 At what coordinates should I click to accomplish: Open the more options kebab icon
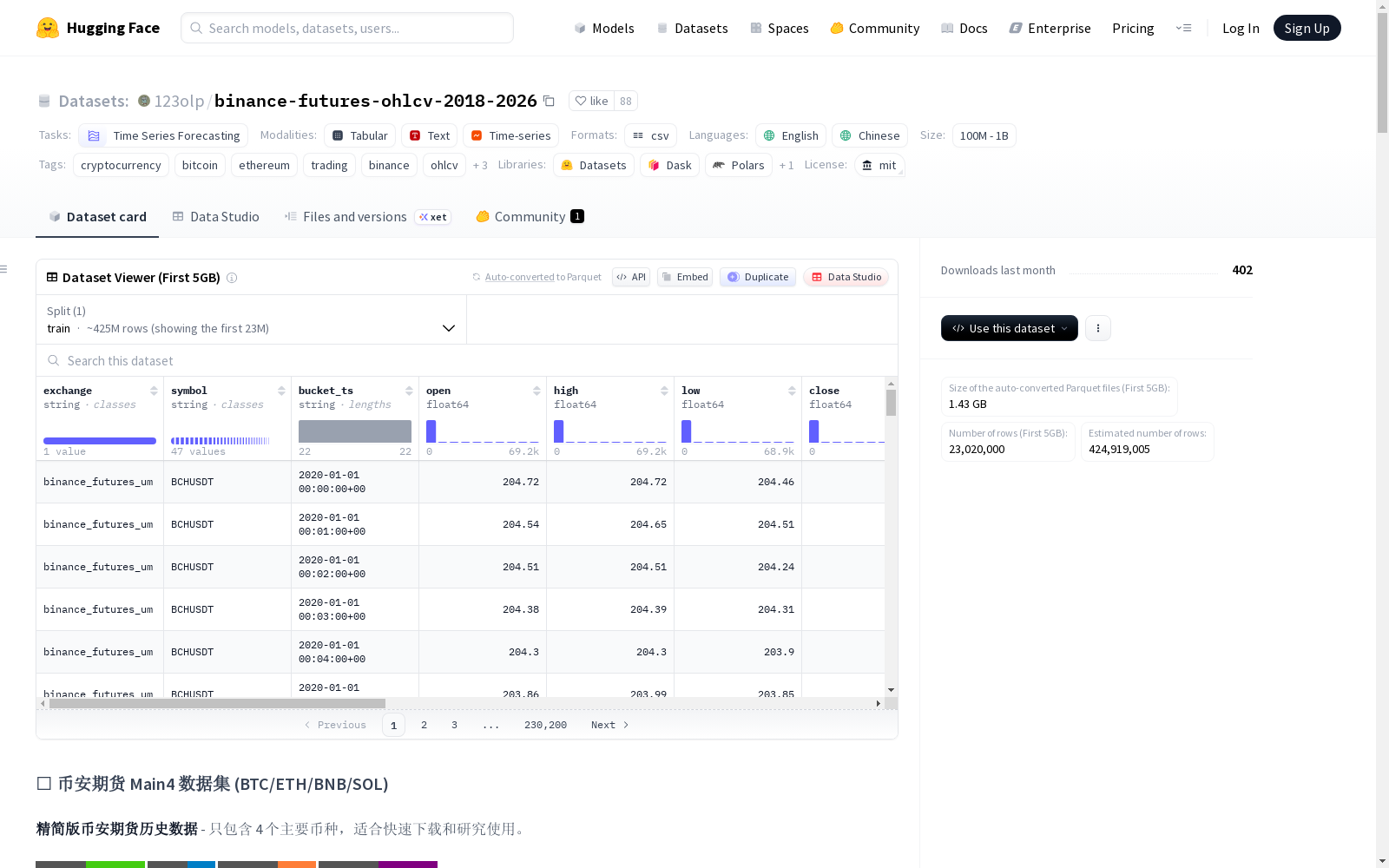pyautogui.click(x=1098, y=328)
